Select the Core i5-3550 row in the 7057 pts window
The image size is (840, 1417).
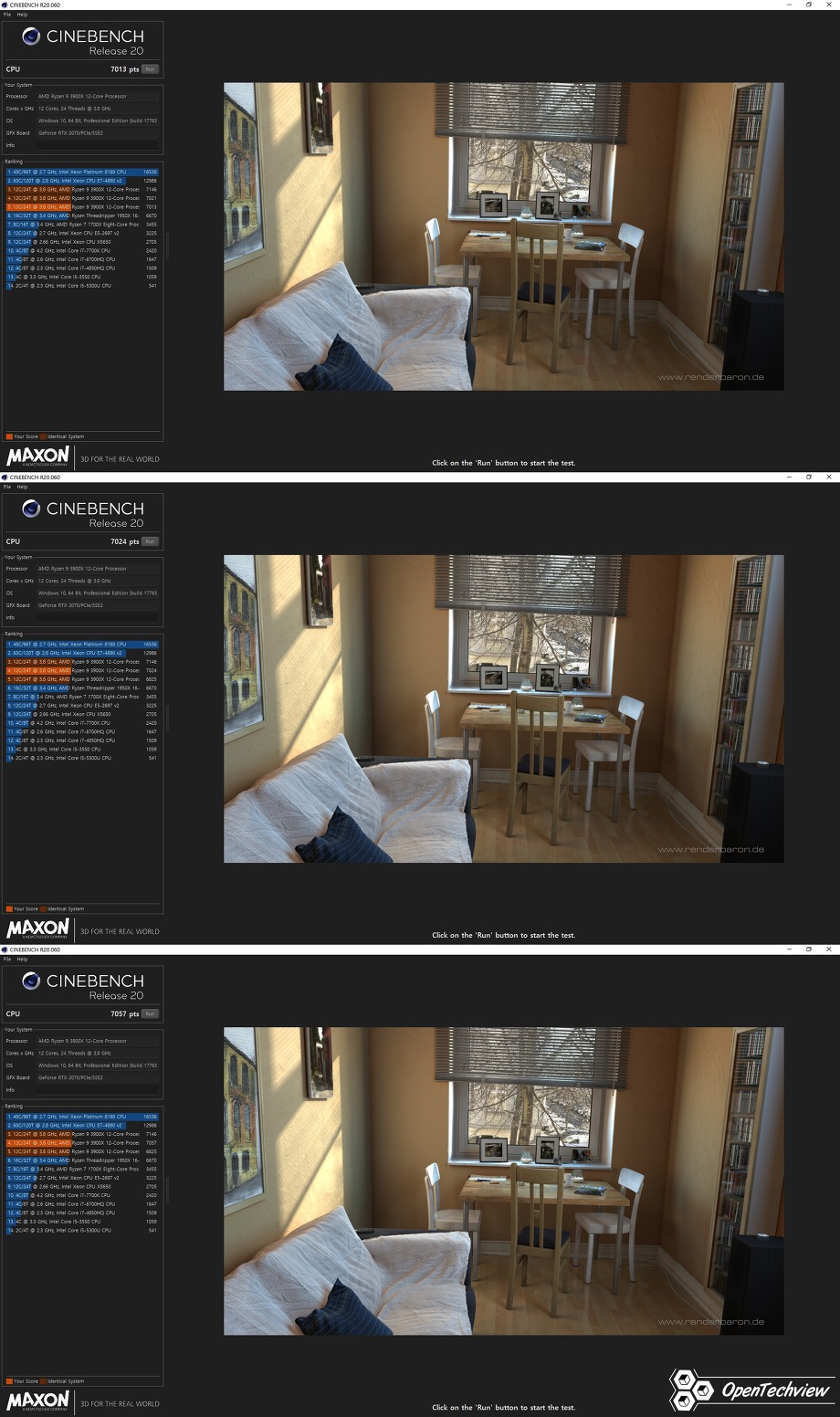(82, 1222)
